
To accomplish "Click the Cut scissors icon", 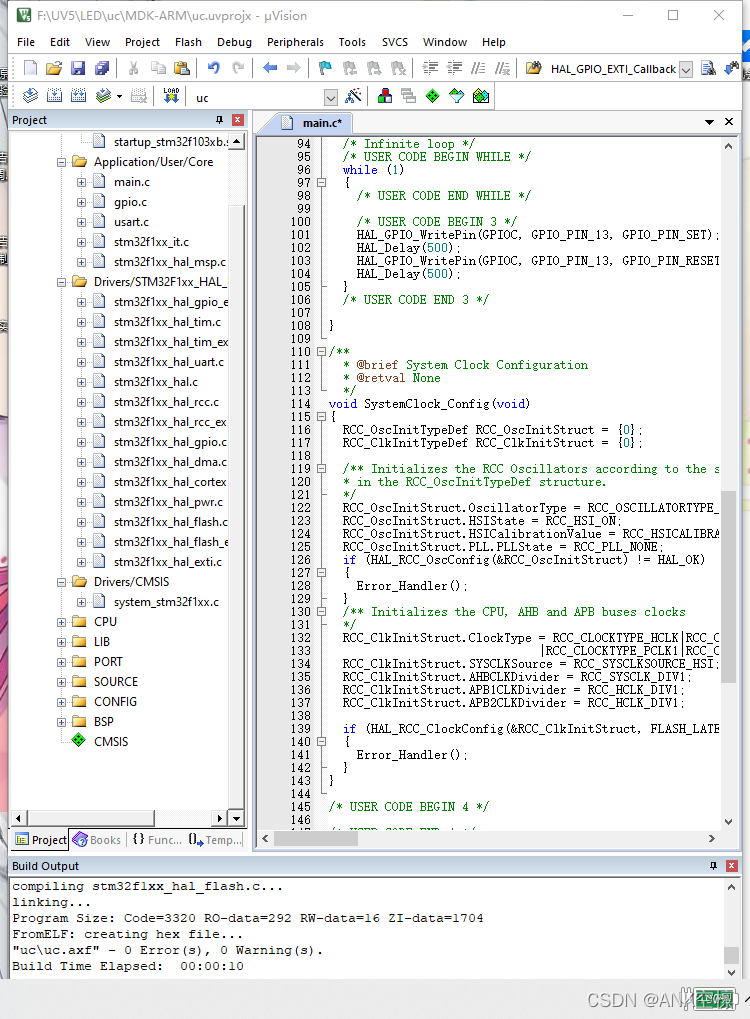I will [x=134, y=68].
